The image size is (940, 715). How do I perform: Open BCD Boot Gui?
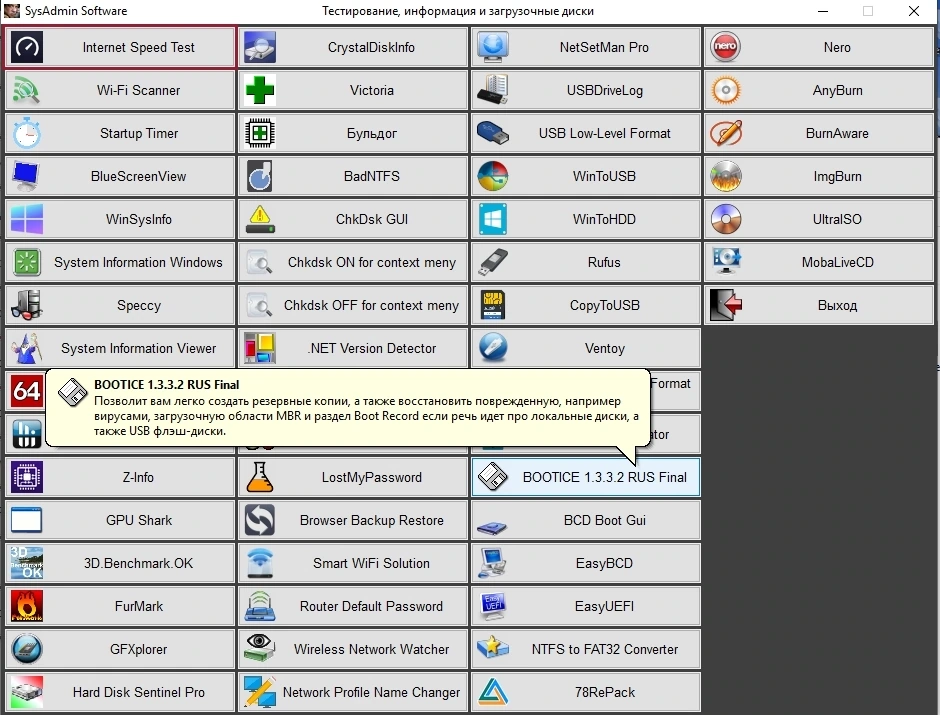pyautogui.click(x=586, y=520)
